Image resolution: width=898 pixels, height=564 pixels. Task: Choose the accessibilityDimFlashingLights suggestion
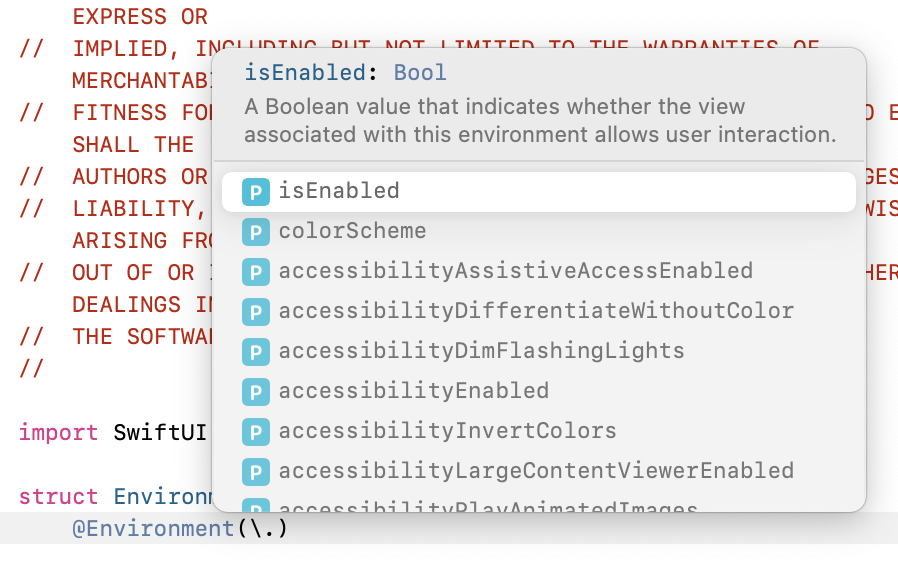[538, 352]
